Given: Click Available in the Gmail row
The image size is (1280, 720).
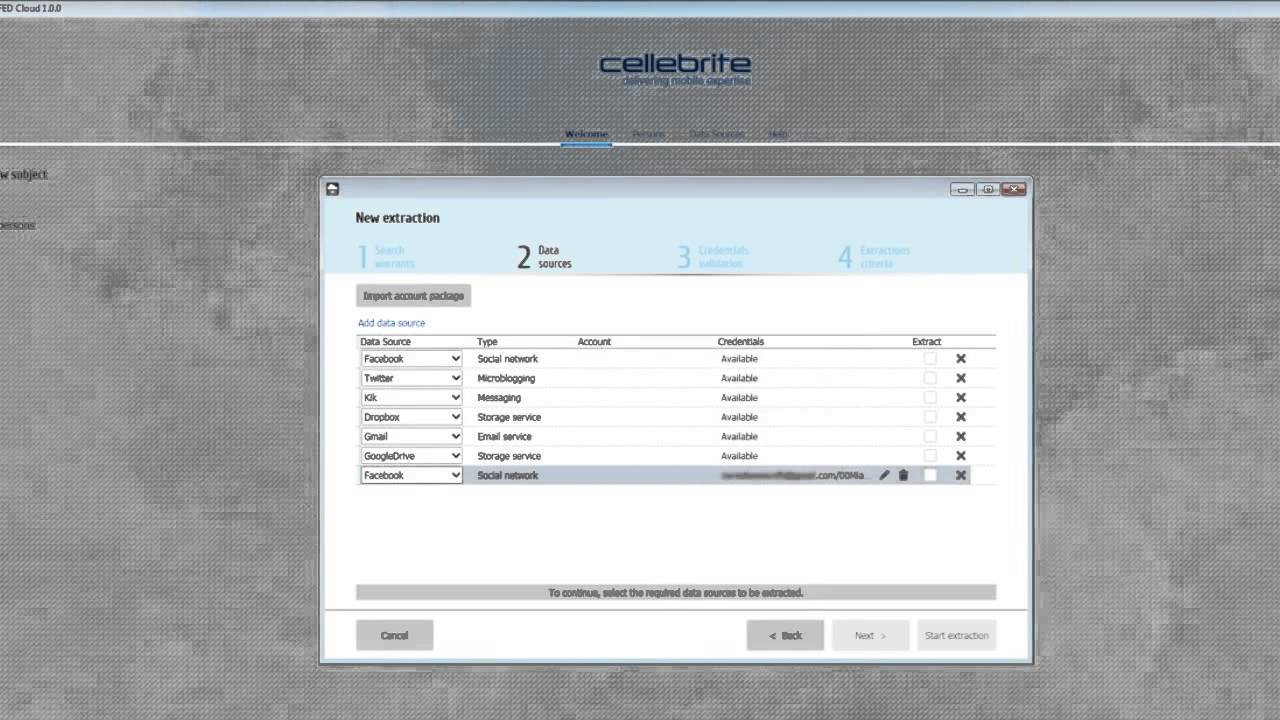Looking at the screenshot, I should (x=740, y=436).
